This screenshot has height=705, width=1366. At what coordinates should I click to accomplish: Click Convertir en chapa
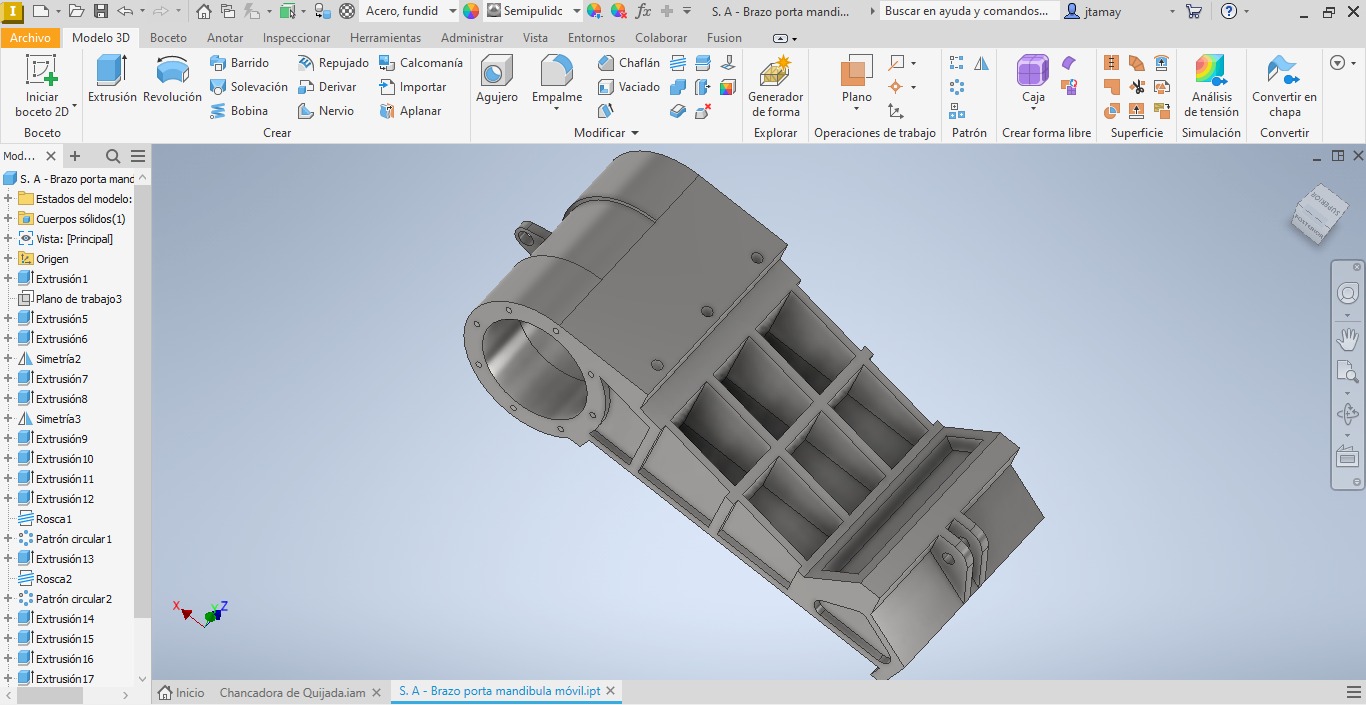coord(1284,86)
